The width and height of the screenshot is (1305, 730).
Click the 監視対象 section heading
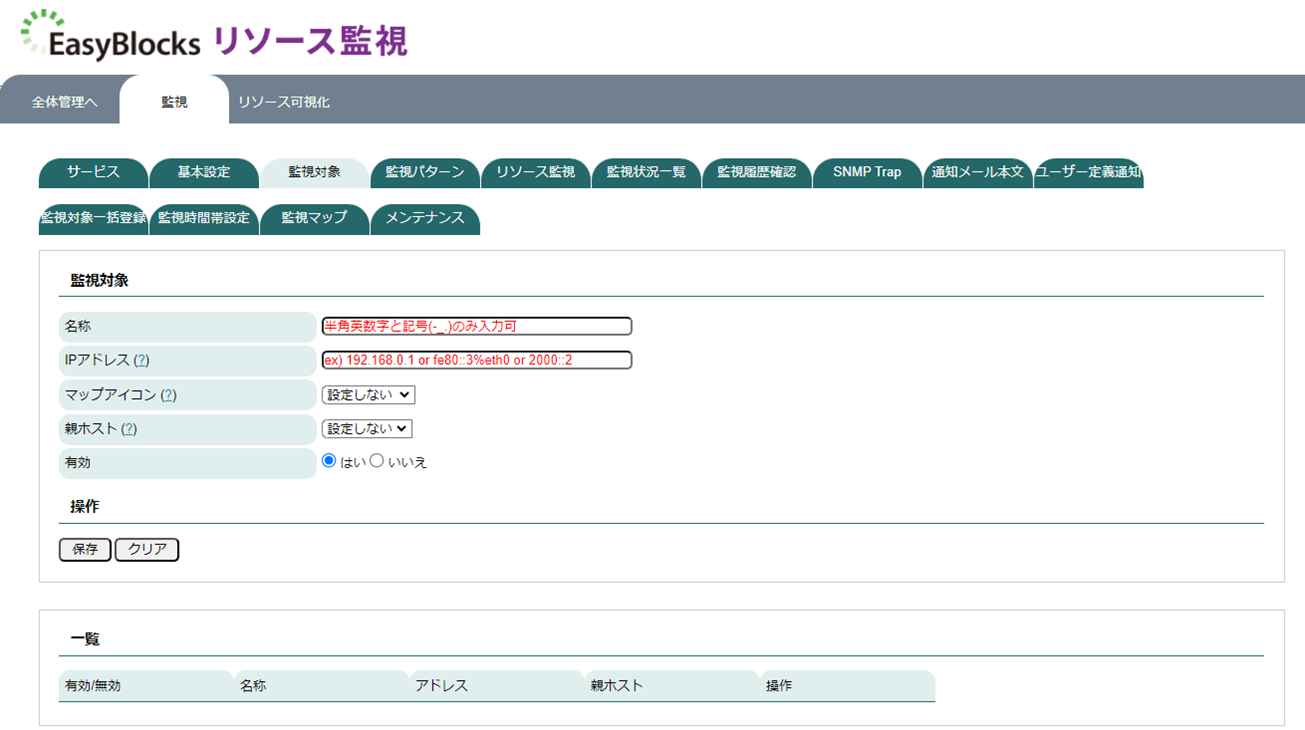(99, 281)
